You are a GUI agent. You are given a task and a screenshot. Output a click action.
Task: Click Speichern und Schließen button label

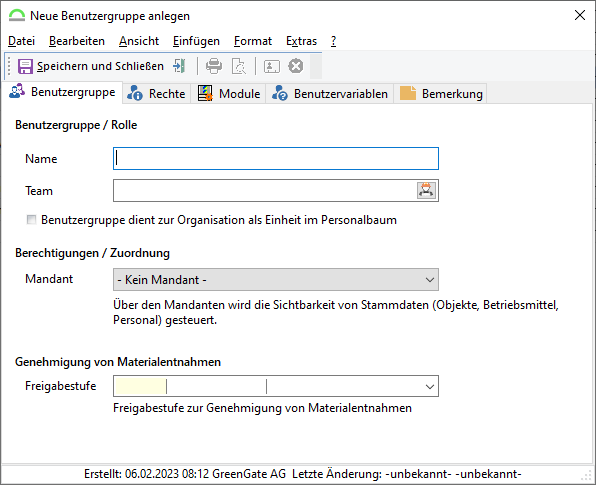pyautogui.click(x=100, y=66)
